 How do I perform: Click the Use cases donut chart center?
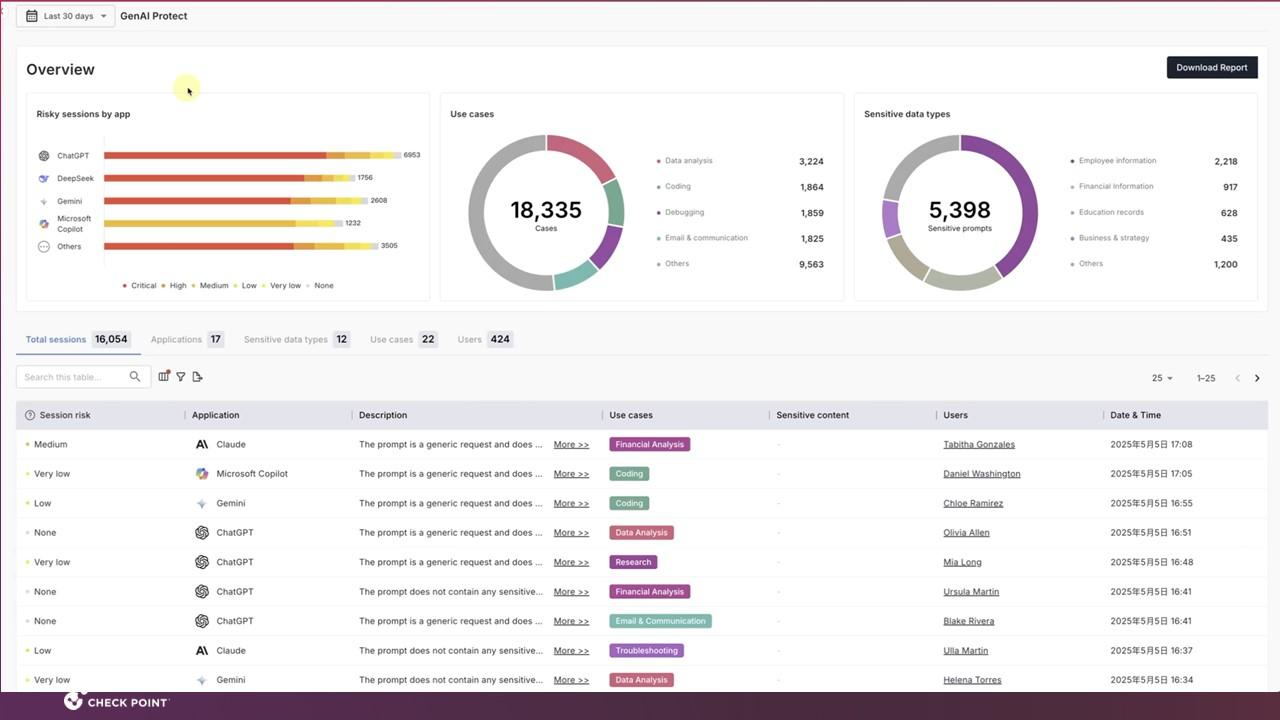click(x=546, y=213)
